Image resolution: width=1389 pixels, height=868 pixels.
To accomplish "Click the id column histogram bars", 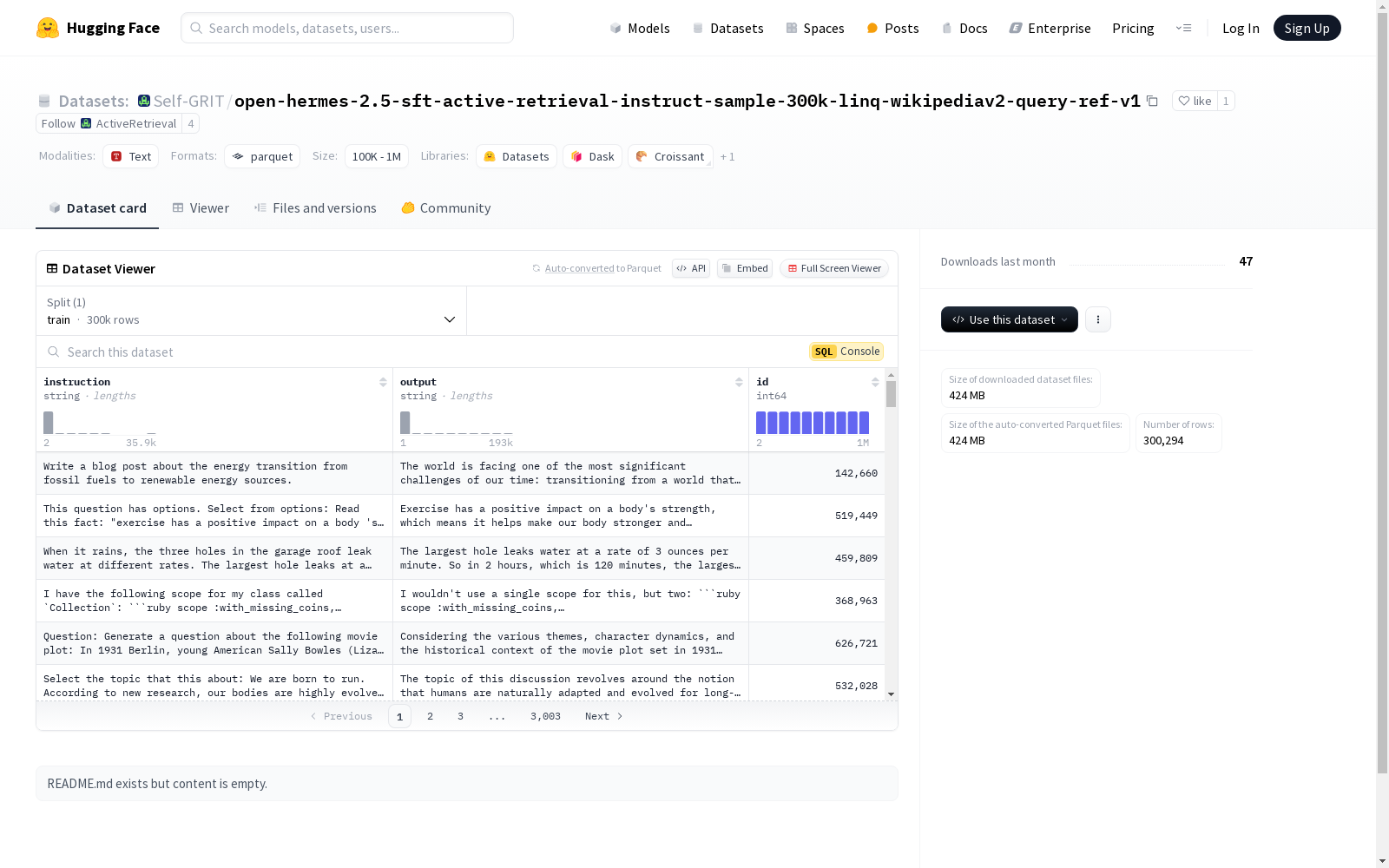I will click(x=813, y=423).
